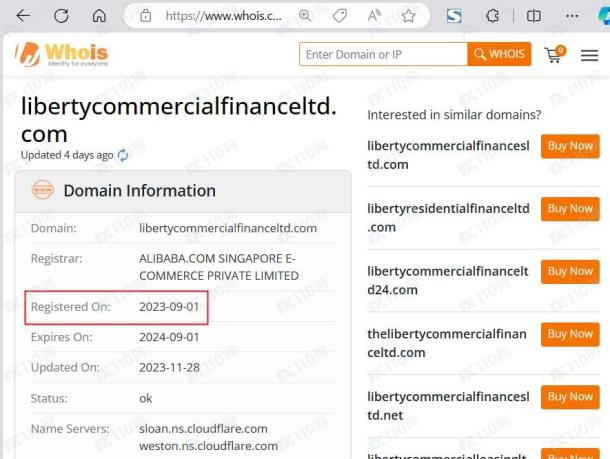Open the browser extensions puzzle icon
Image resolution: width=610 pixels, height=459 pixels.
[x=493, y=16]
